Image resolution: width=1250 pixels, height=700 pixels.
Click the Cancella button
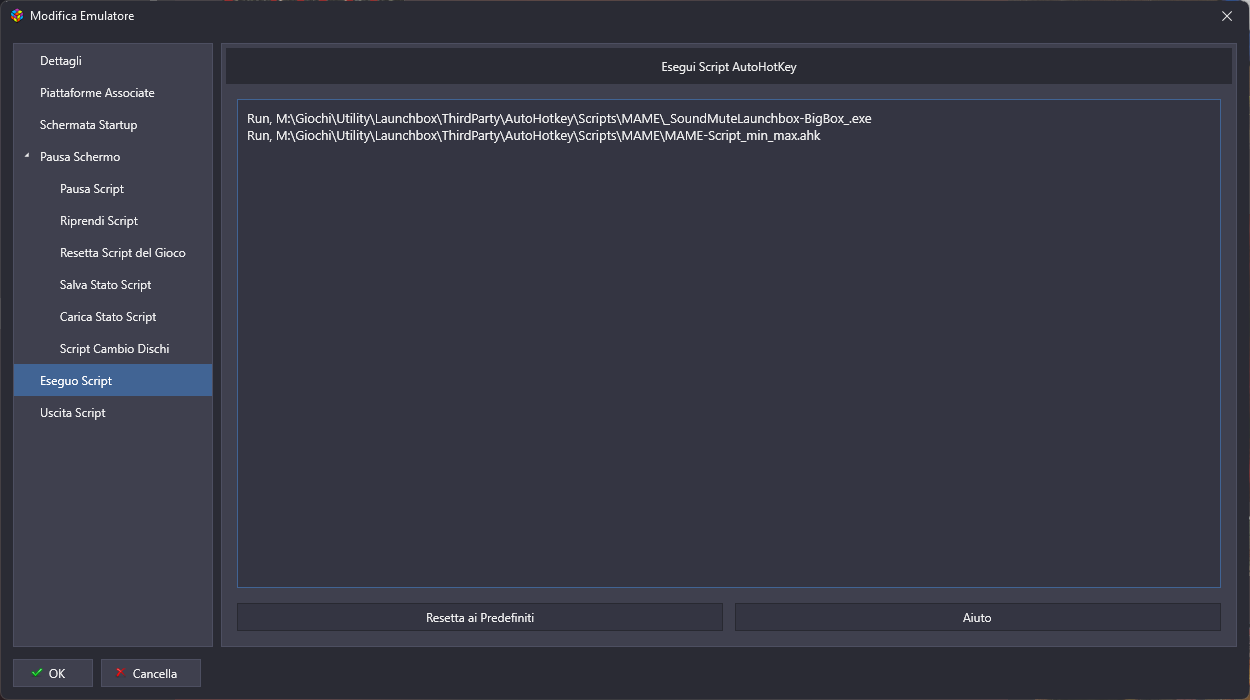click(x=151, y=673)
